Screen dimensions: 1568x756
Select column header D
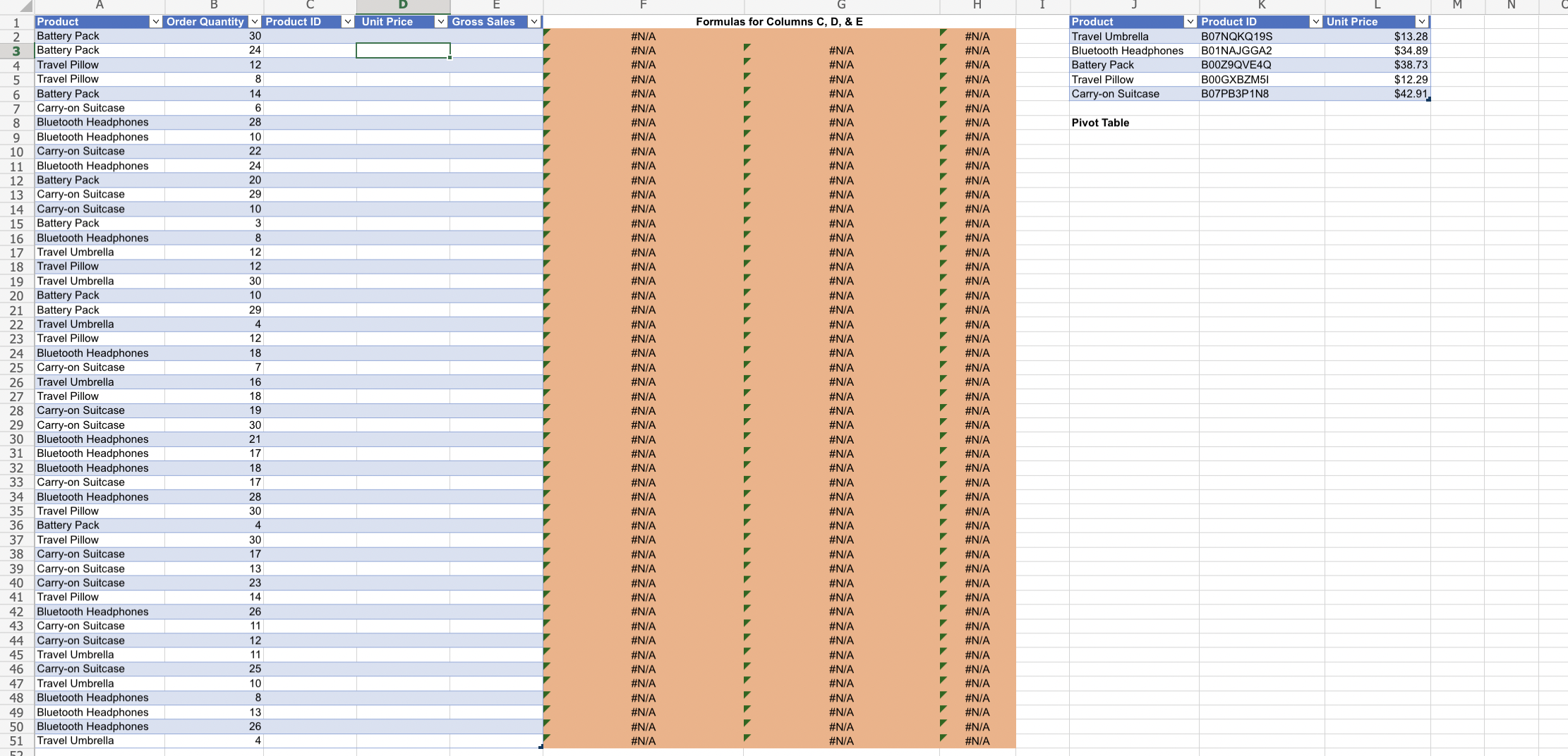(x=403, y=6)
